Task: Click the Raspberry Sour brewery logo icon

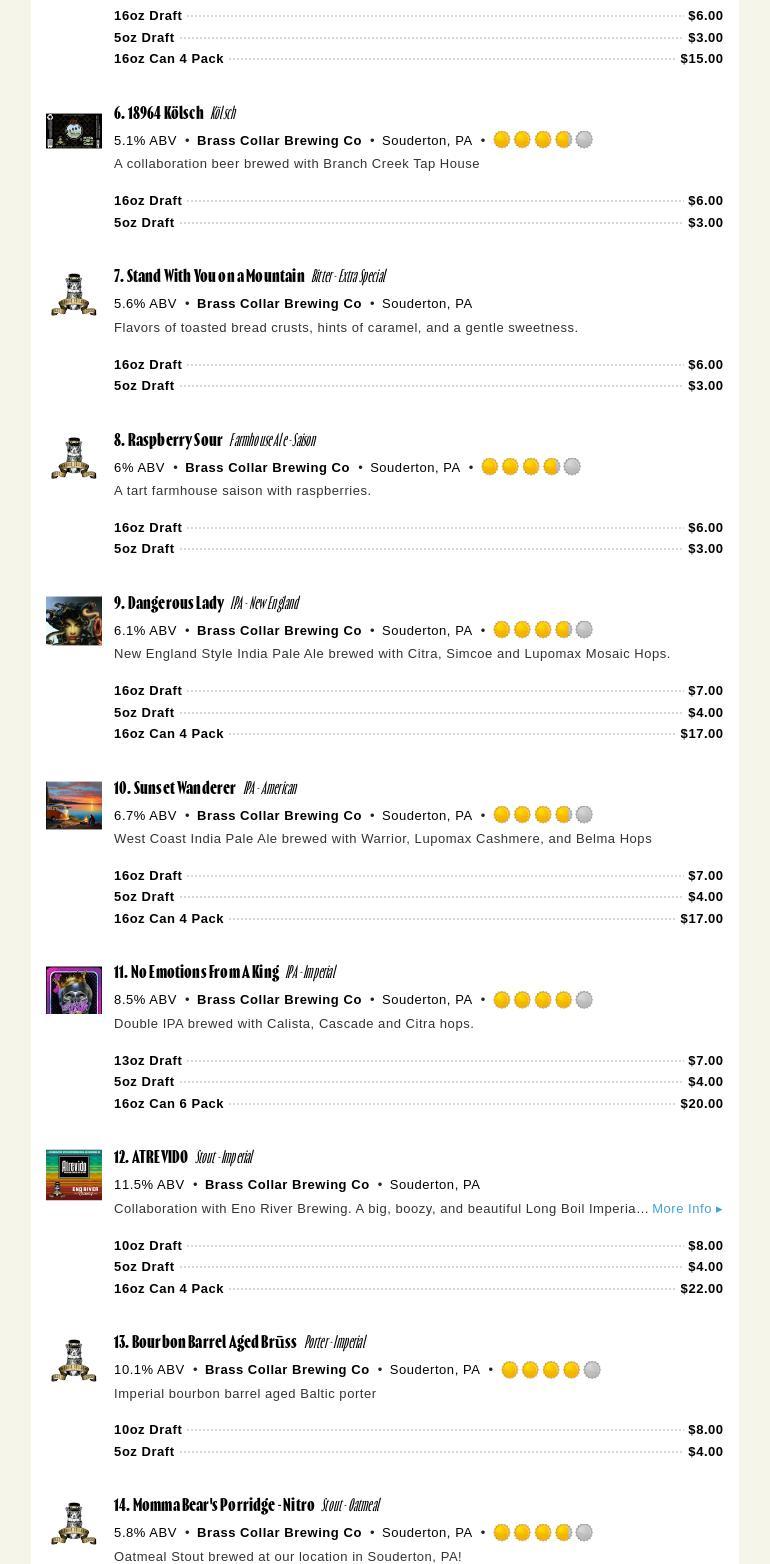Action: (x=74, y=458)
